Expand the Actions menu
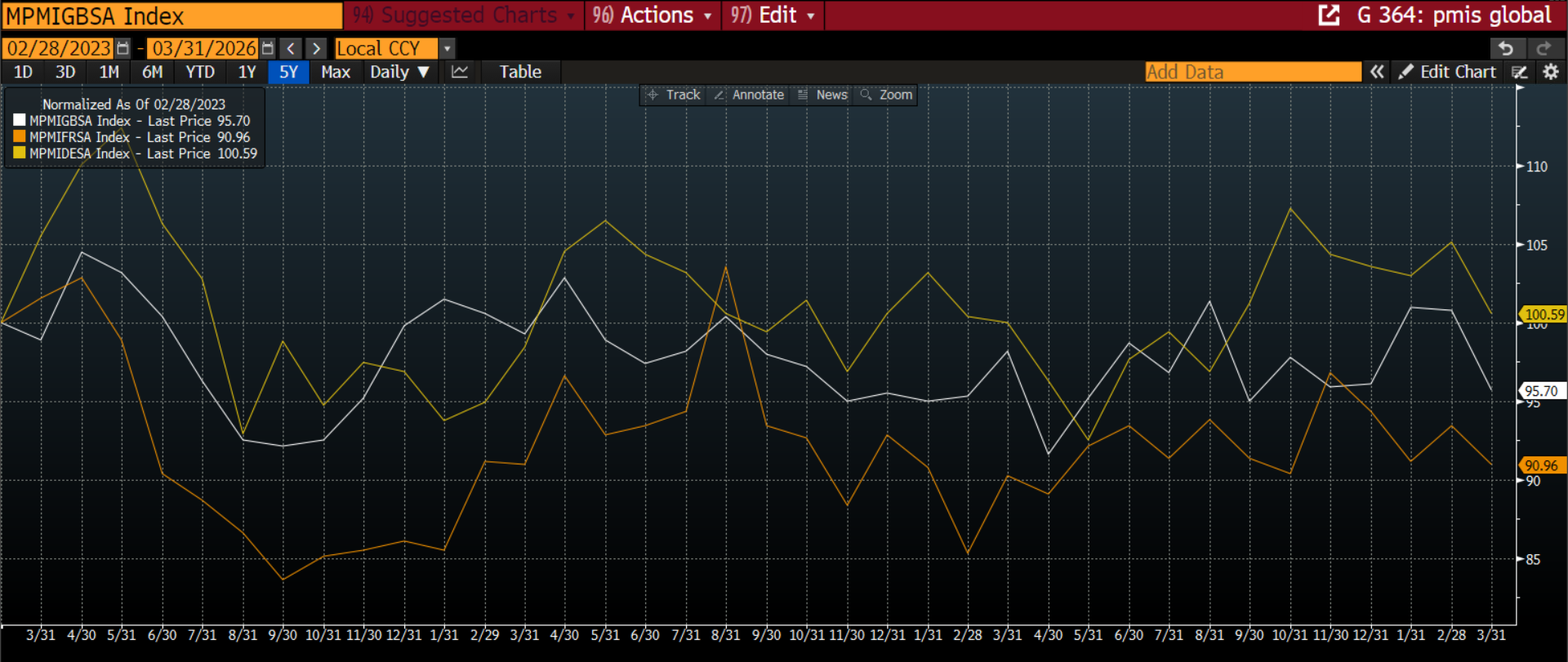 tap(653, 15)
